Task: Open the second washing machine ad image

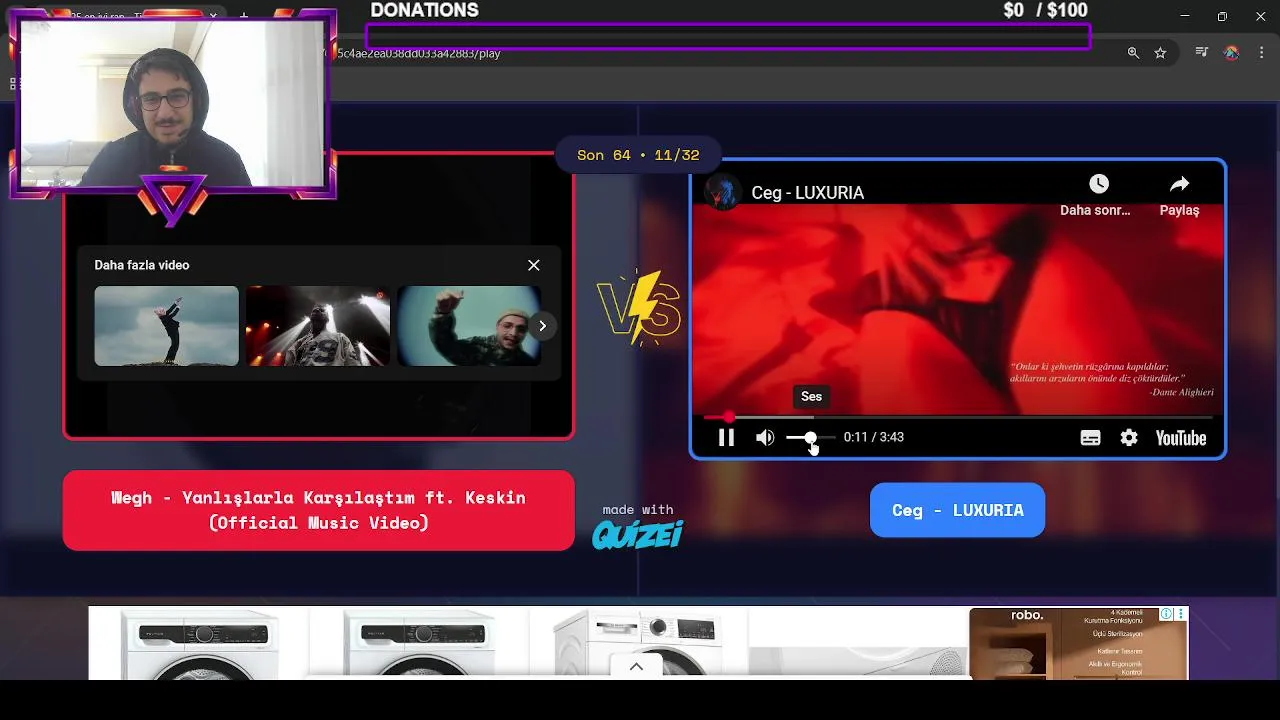Action: (x=418, y=646)
